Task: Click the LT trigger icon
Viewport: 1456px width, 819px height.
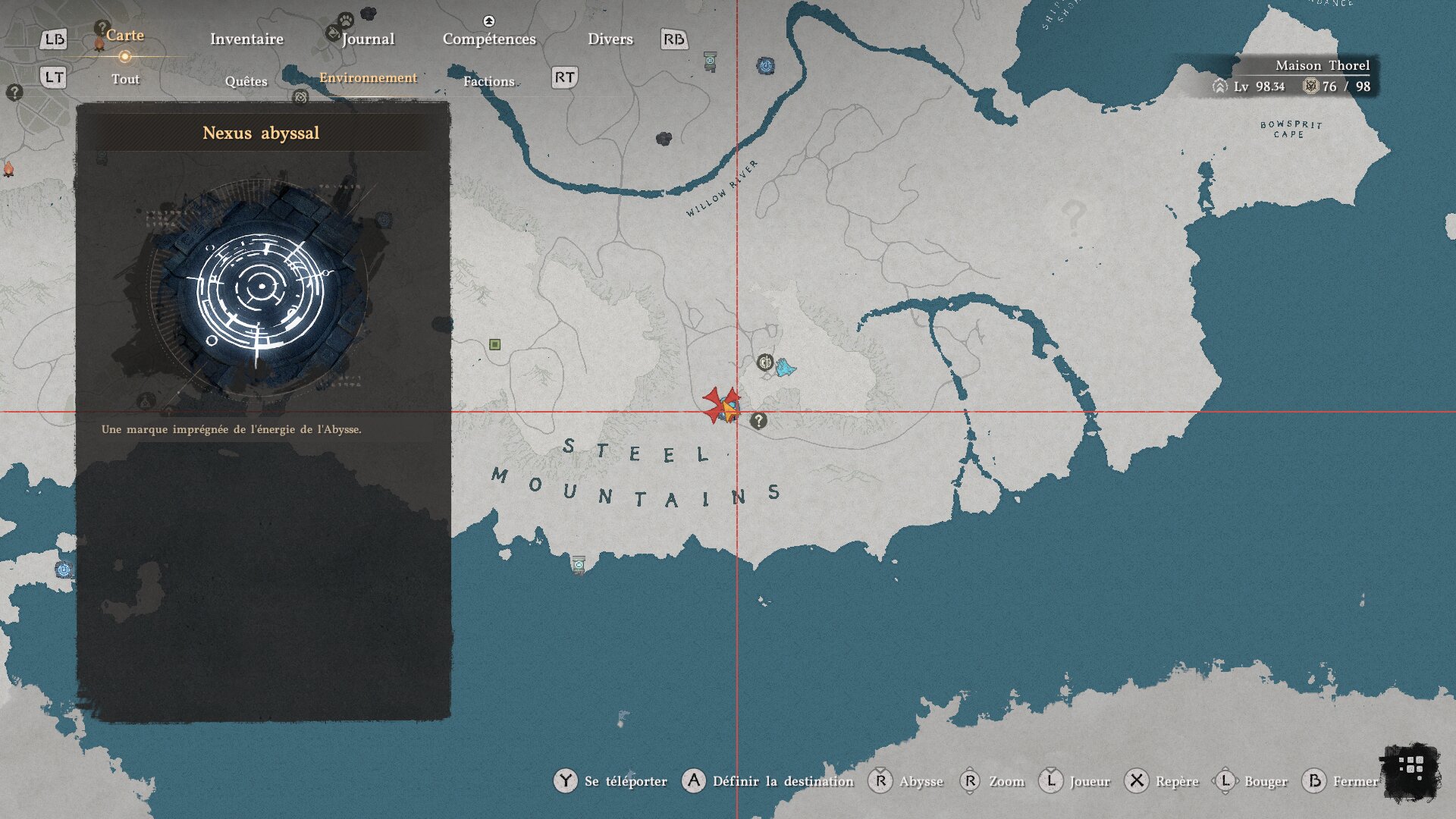Action: coord(54,77)
